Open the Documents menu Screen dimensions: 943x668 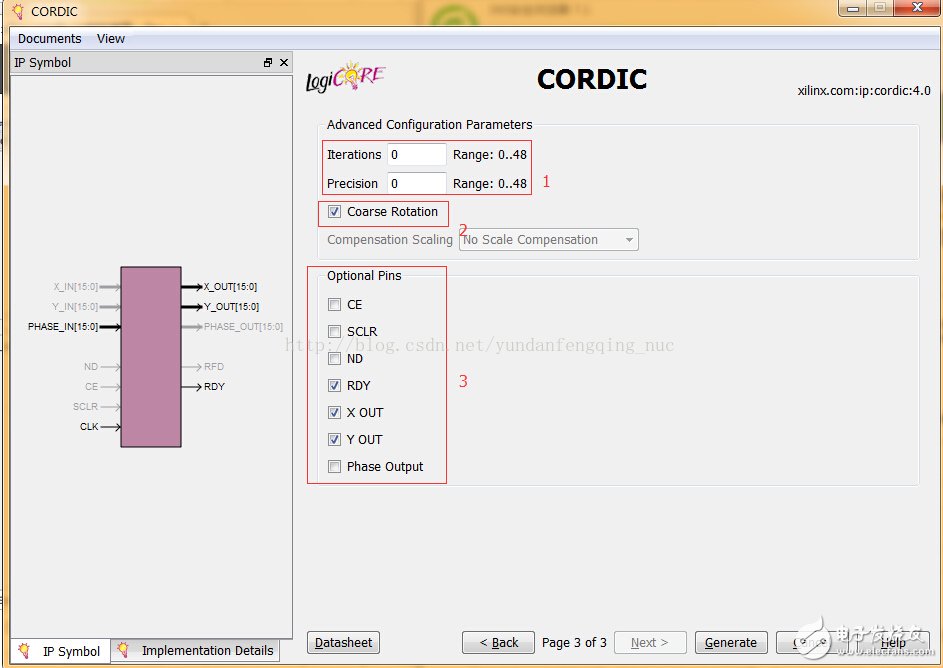coord(48,38)
